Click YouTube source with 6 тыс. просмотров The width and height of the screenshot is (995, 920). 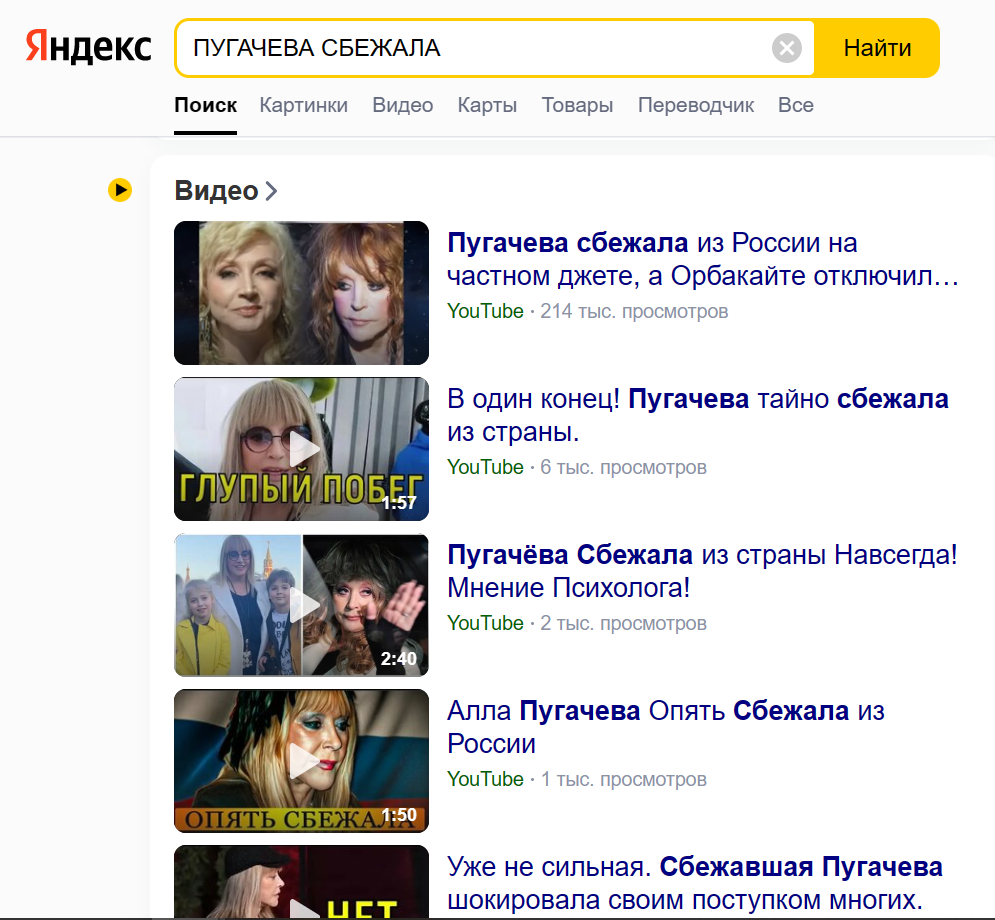point(485,467)
